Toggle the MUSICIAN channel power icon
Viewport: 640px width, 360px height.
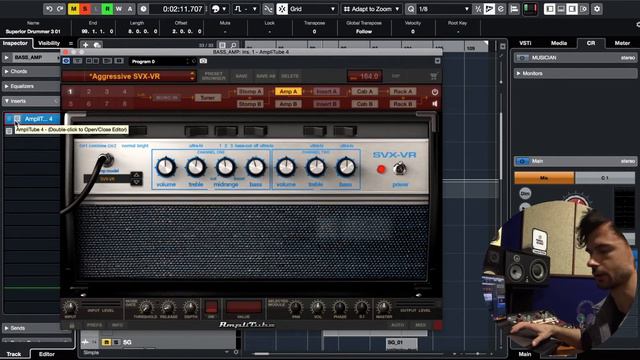(x=522, y=58)
